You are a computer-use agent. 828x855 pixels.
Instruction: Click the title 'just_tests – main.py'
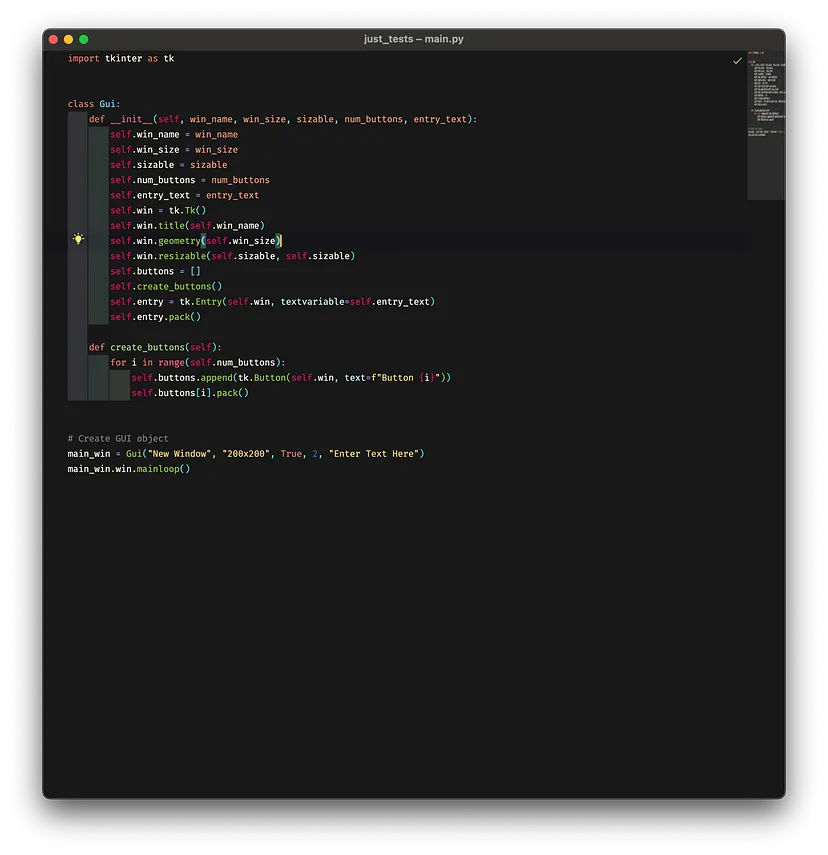tap(413, 39)
